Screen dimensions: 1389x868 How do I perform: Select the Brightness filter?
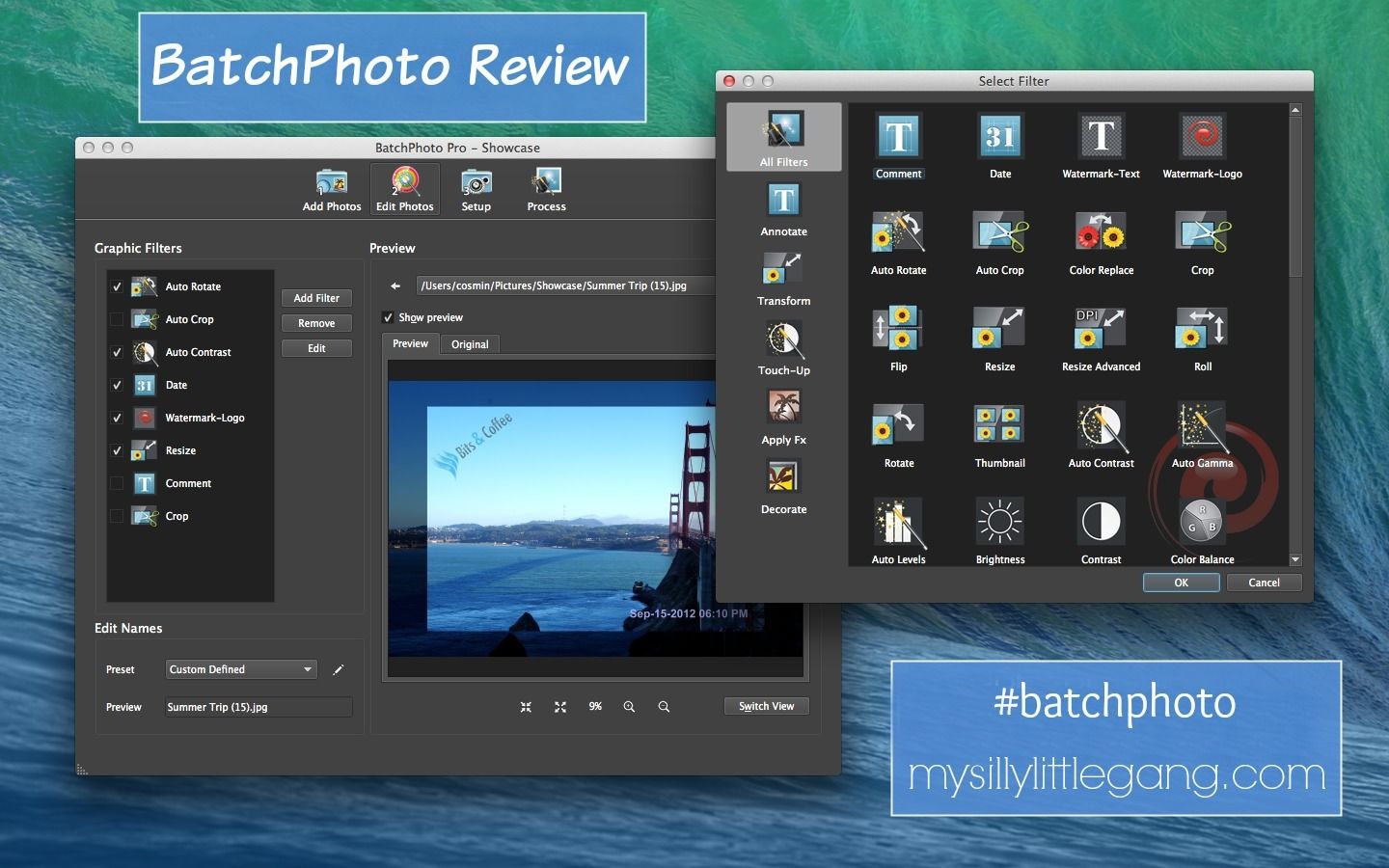pos(1000,531)
